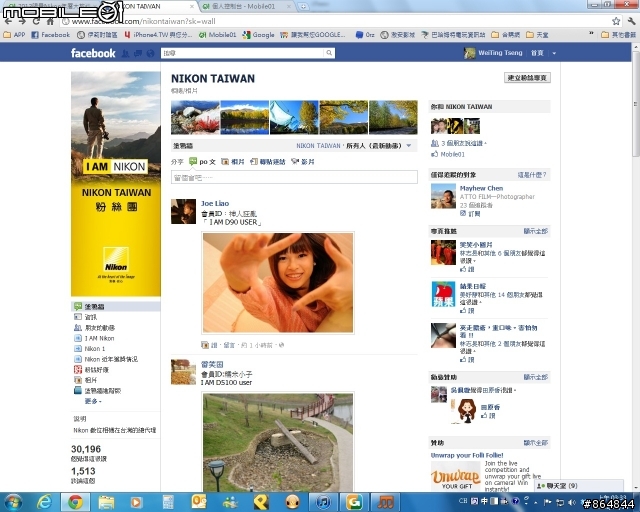Open Windows Media Player on taskbar

(136, 502)
